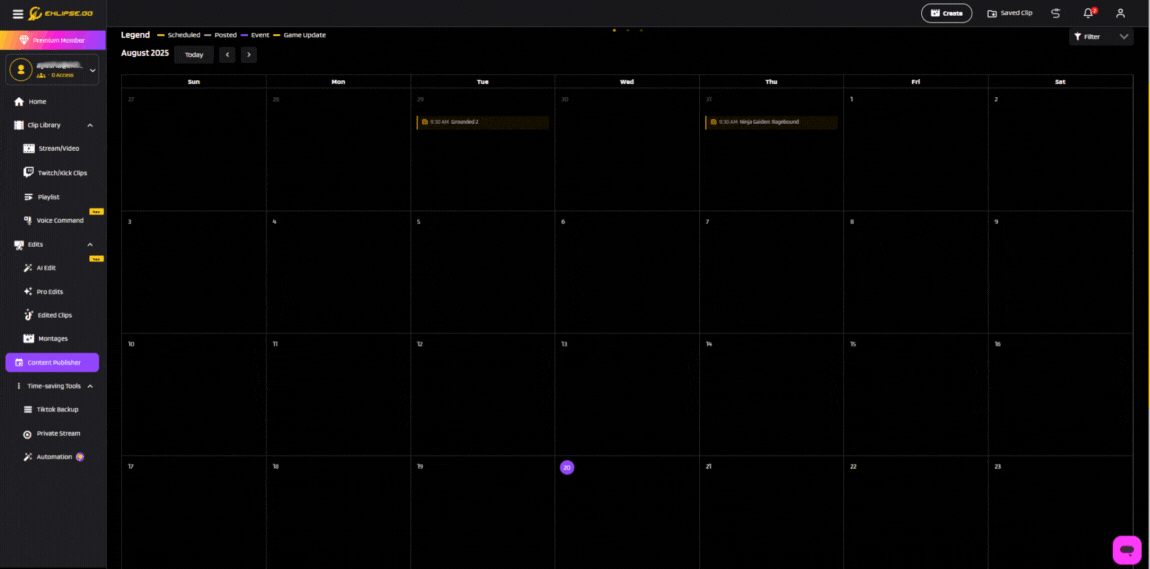Open Pro Edits menu item
The width and height of the screenshot is (1150, 569).
tap(52, 291)
